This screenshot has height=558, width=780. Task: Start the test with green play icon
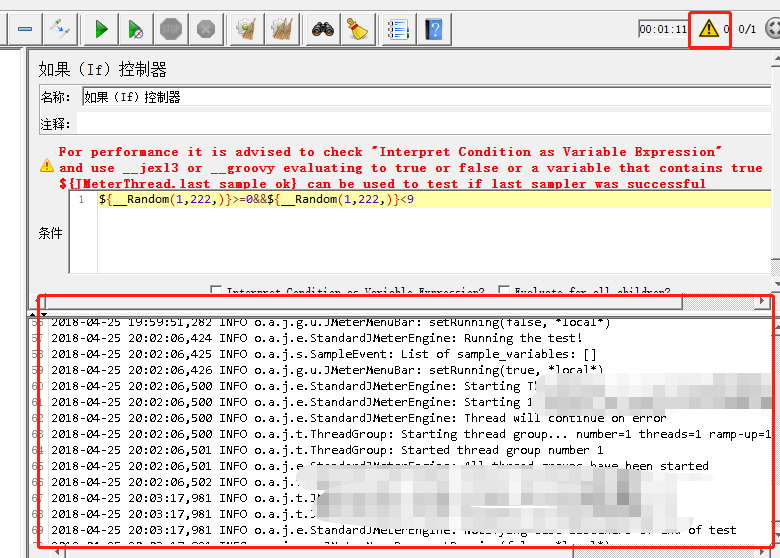click(x=101, y=29)
